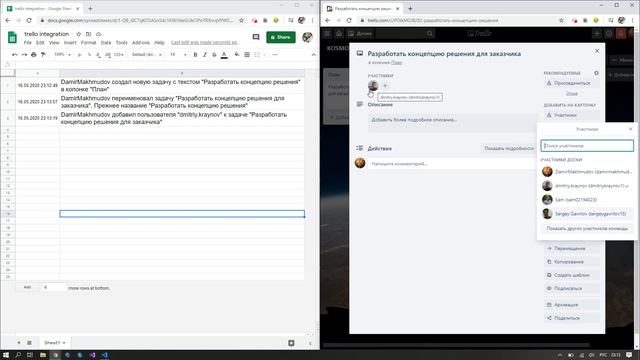Open the zoom level dropdown in Sheets
This screenshot has height=360, width=640.
(x=62, y=55)
